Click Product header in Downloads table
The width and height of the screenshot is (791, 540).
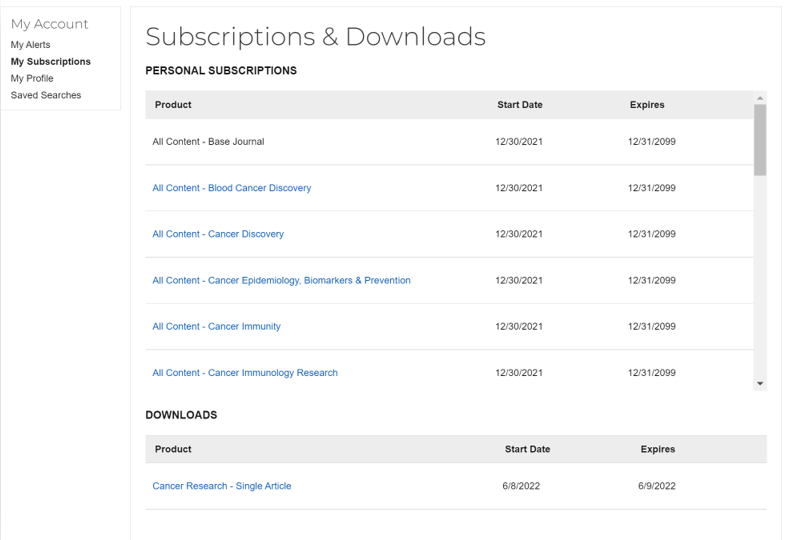point(173,449)
